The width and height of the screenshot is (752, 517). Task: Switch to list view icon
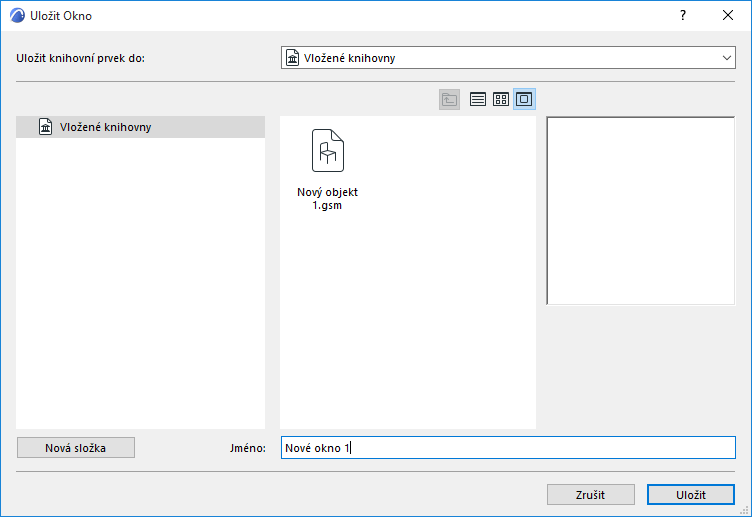(478, 99)
